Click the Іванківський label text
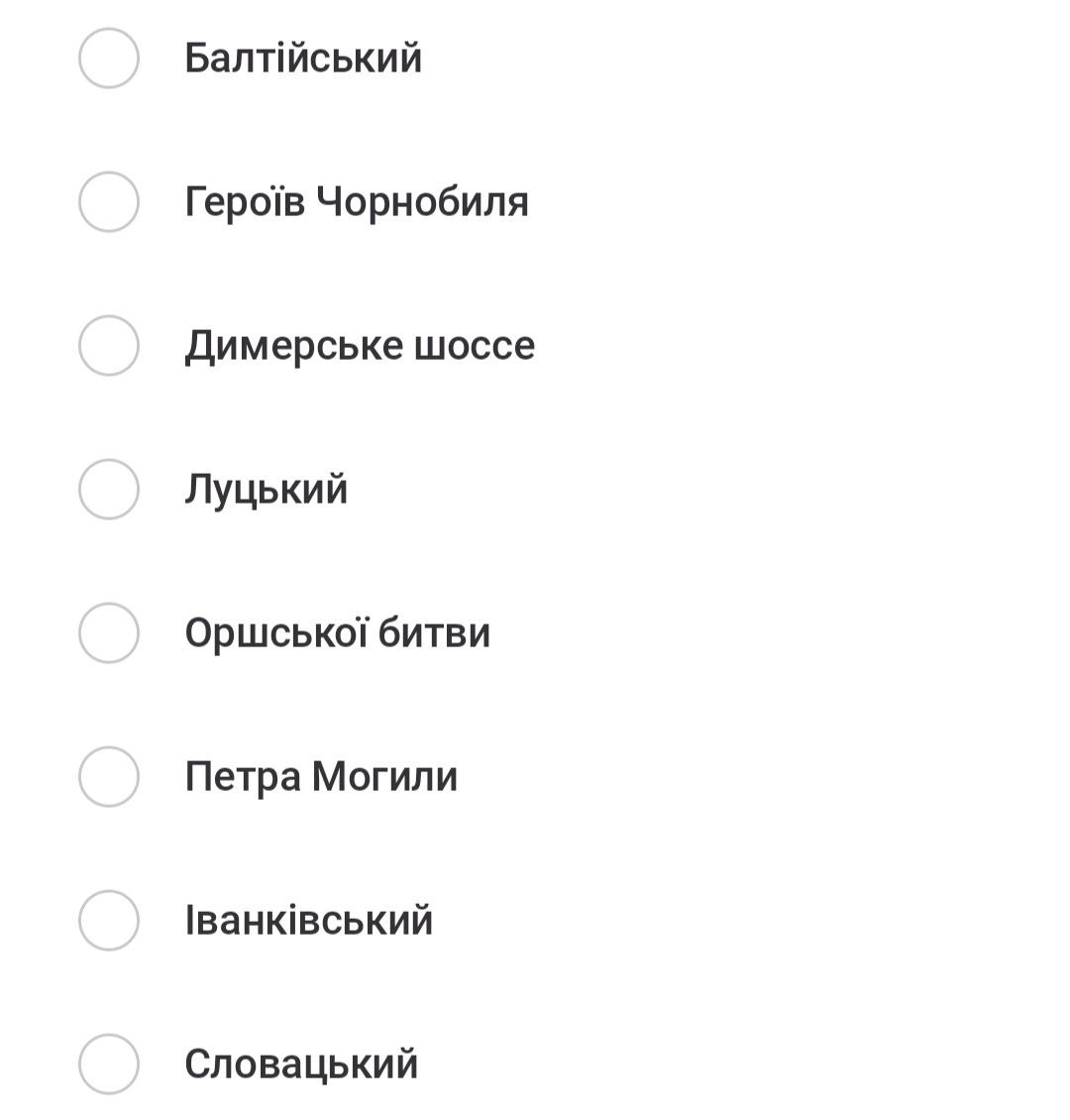 [x=309, y=921]
